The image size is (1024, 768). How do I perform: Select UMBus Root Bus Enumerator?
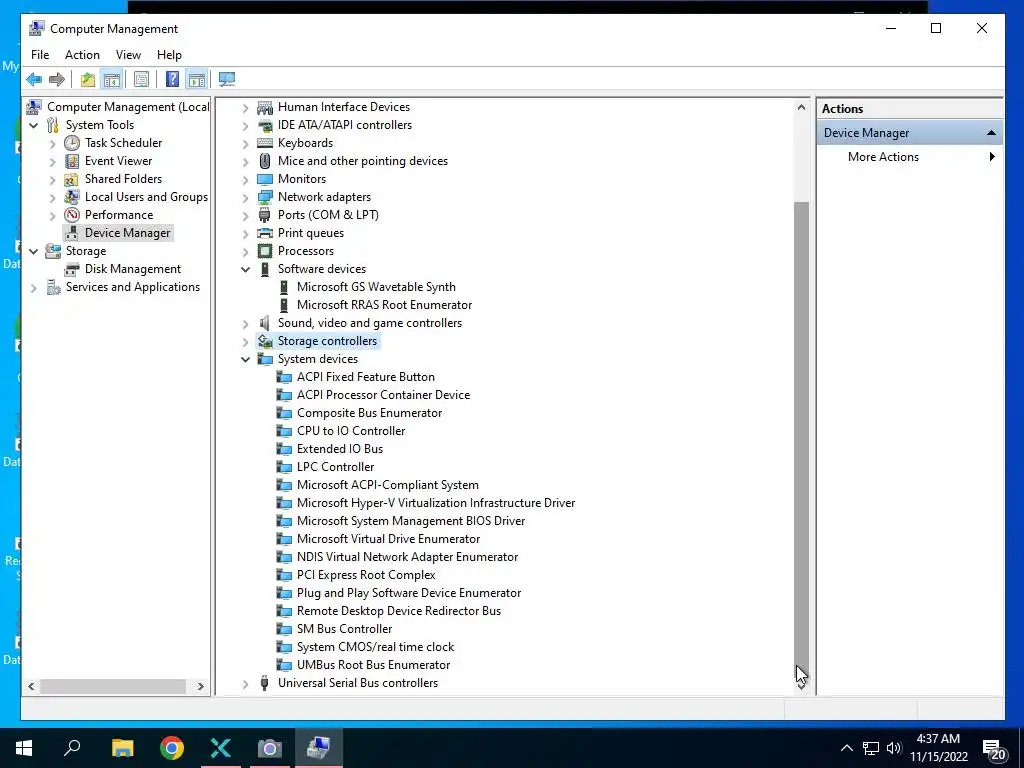[373, 665]
